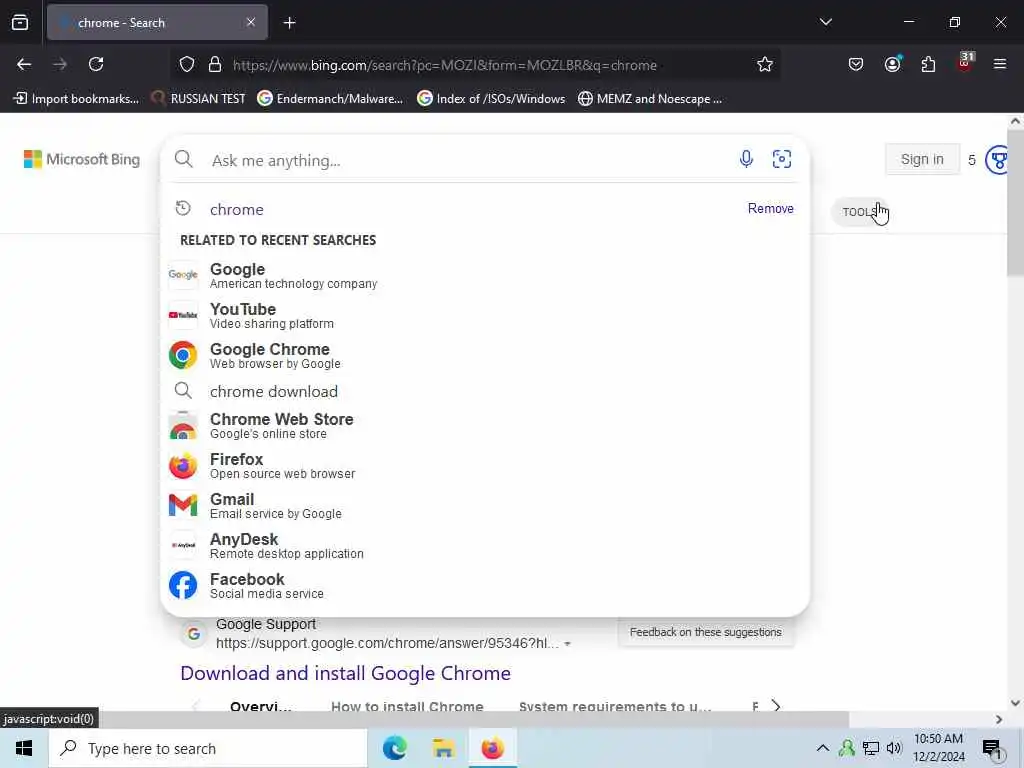Open tracking protection shield icon

[x=187, y=65]
